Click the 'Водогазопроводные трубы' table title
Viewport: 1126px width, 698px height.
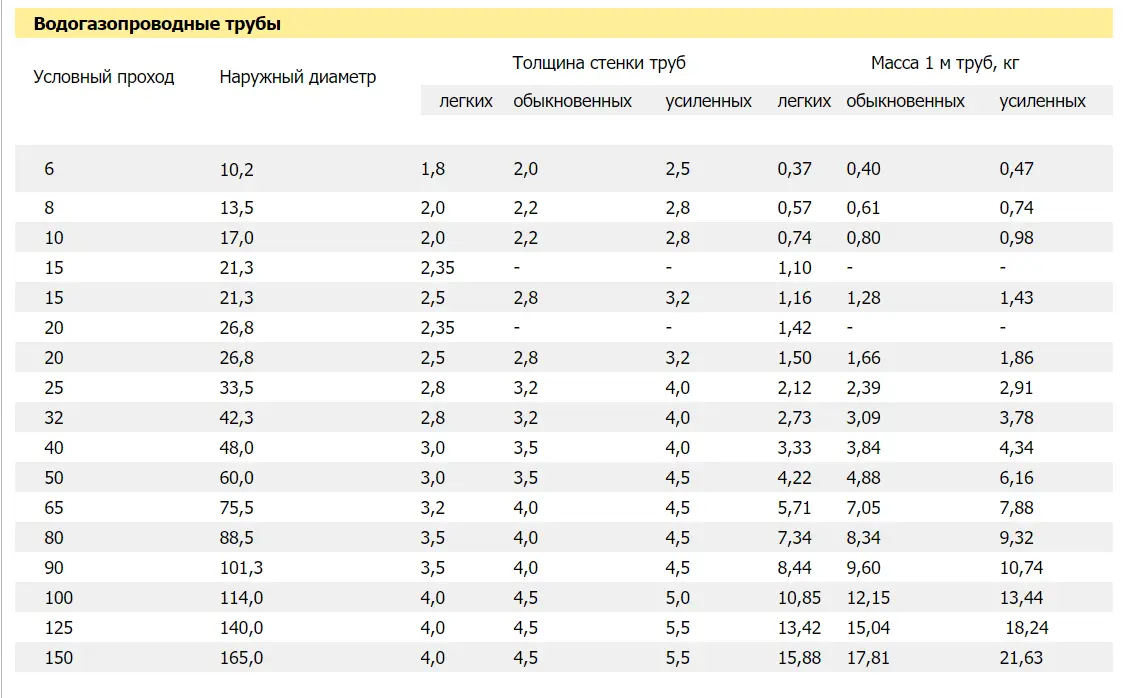click(x=157, y=25)
